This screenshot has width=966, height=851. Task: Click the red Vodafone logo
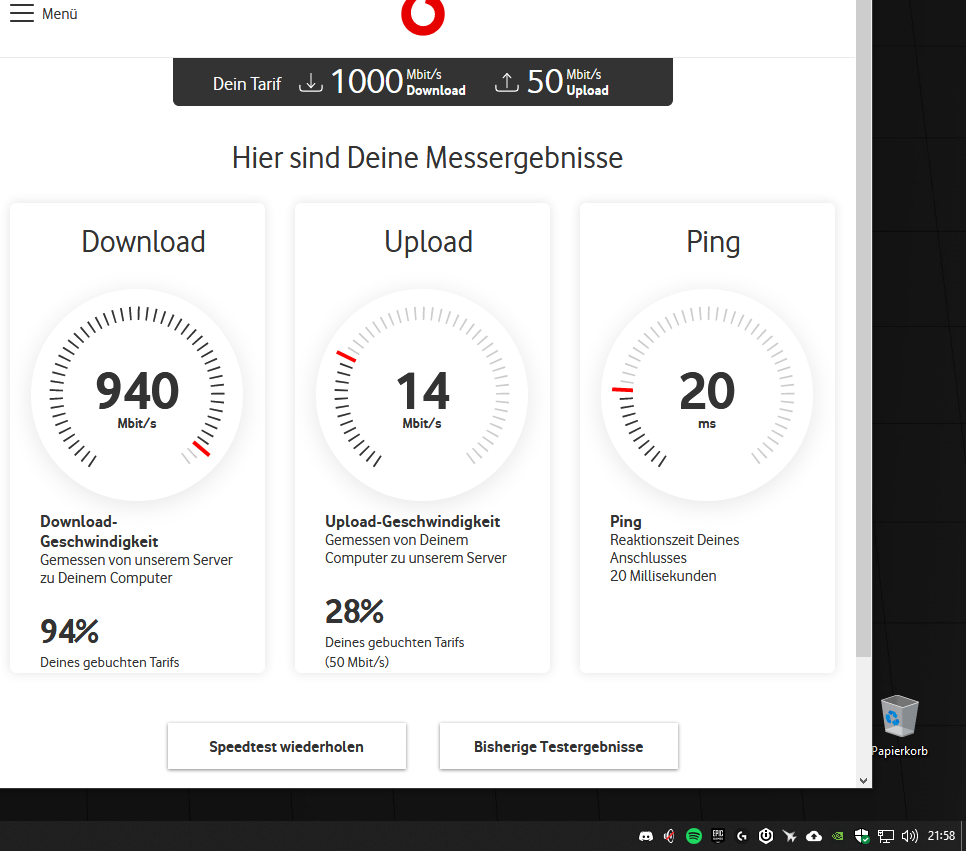[x=423, y=17]
